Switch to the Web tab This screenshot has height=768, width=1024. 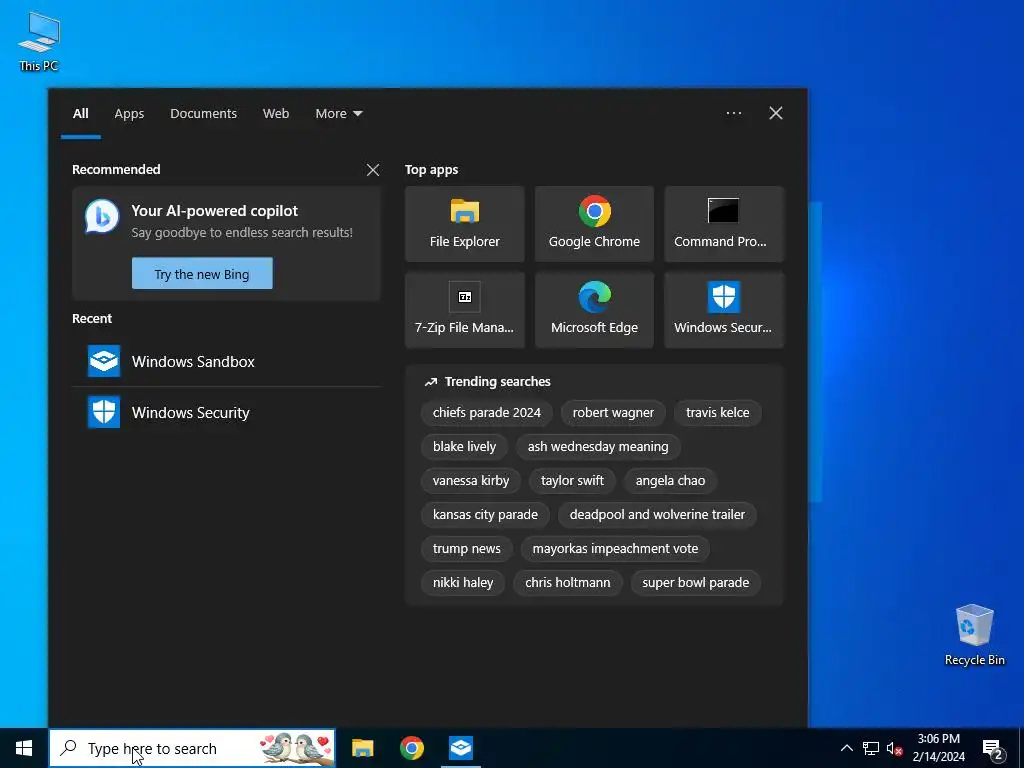(x=276, y=114)
